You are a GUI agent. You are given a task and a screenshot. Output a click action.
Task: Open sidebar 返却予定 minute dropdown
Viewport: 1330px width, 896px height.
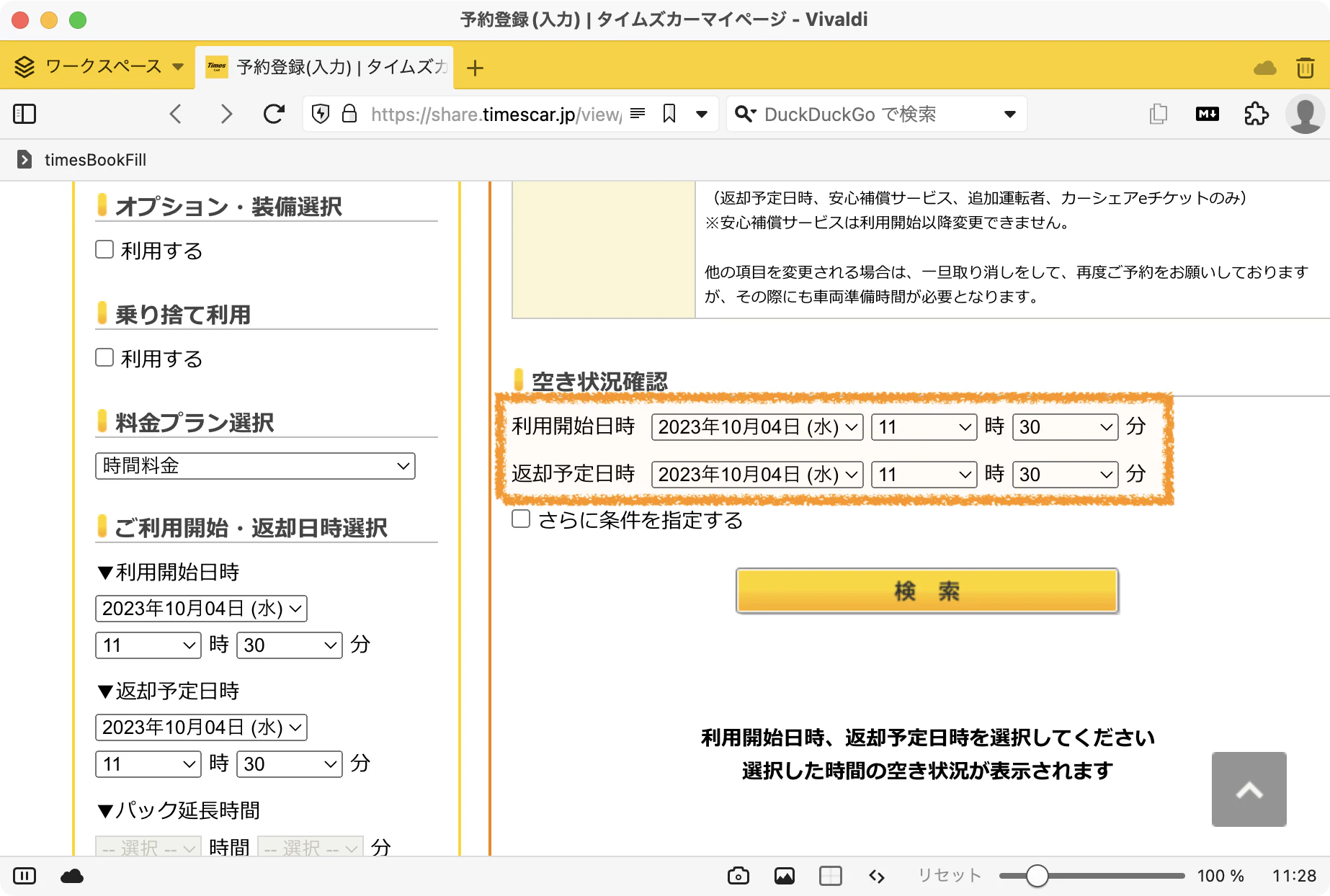click(x=289, y=764)
